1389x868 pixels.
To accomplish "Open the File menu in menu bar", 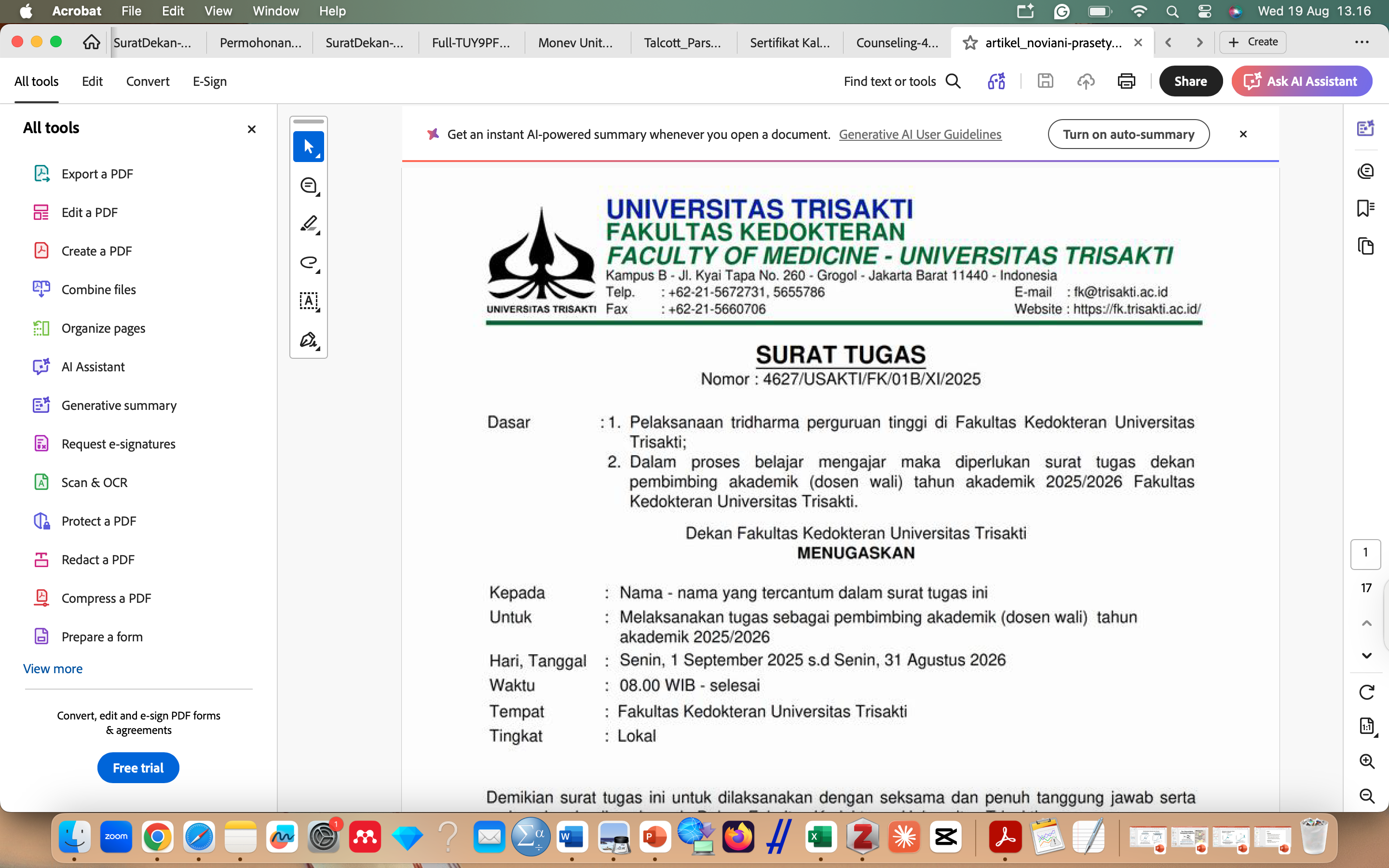I will 131,11.
